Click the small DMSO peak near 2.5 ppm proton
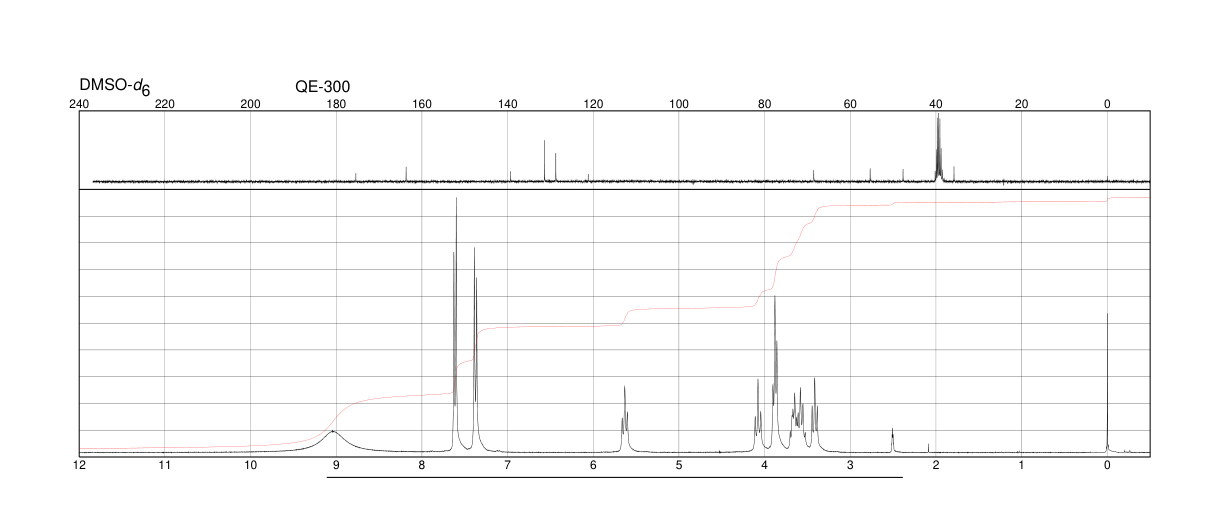Screen dimensions: 1224x528 (x=892, y=440)
